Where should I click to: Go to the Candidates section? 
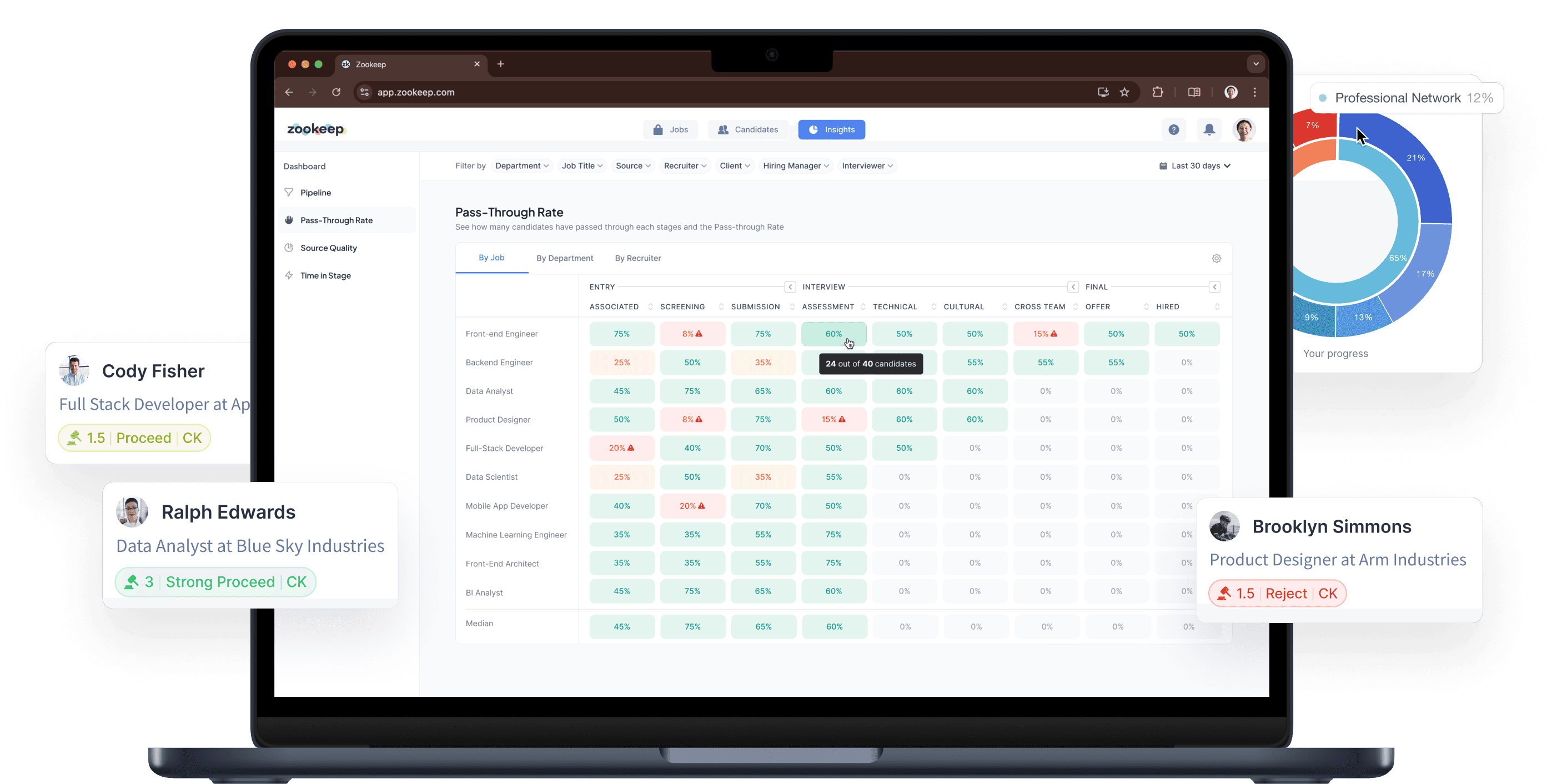[747, 129]
